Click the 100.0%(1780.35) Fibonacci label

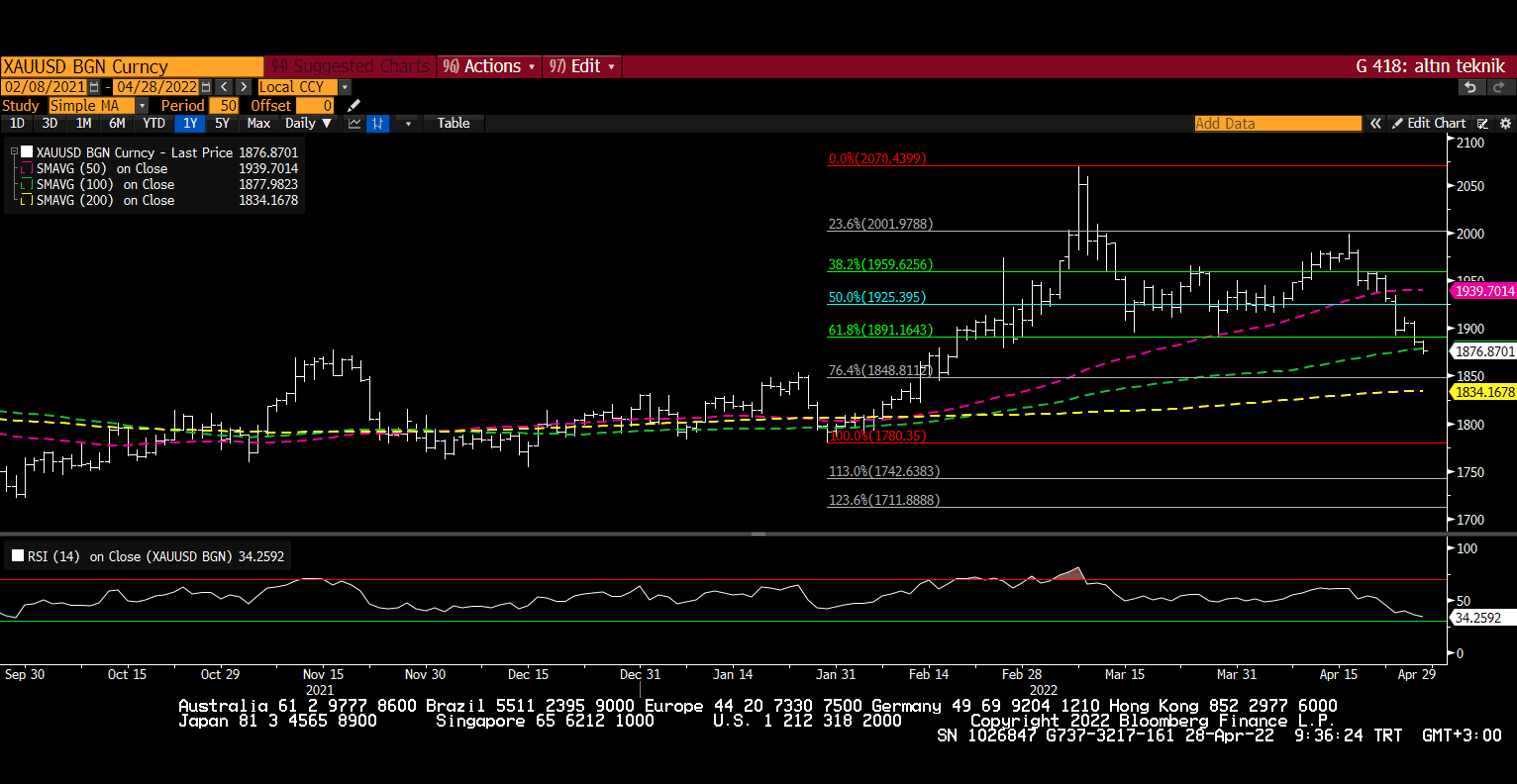pos(876,436)
